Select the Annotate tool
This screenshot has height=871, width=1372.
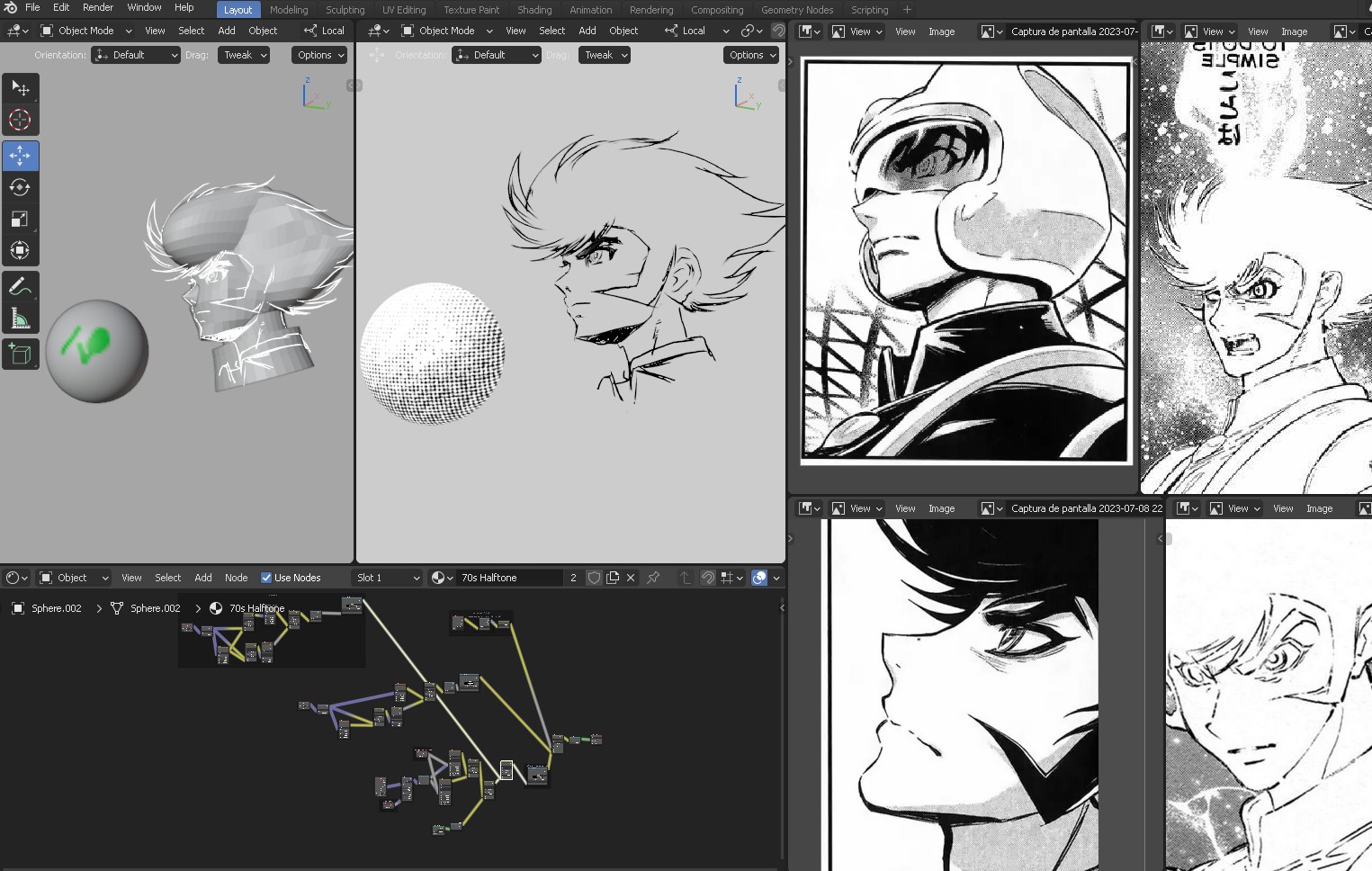coord(20,287)
